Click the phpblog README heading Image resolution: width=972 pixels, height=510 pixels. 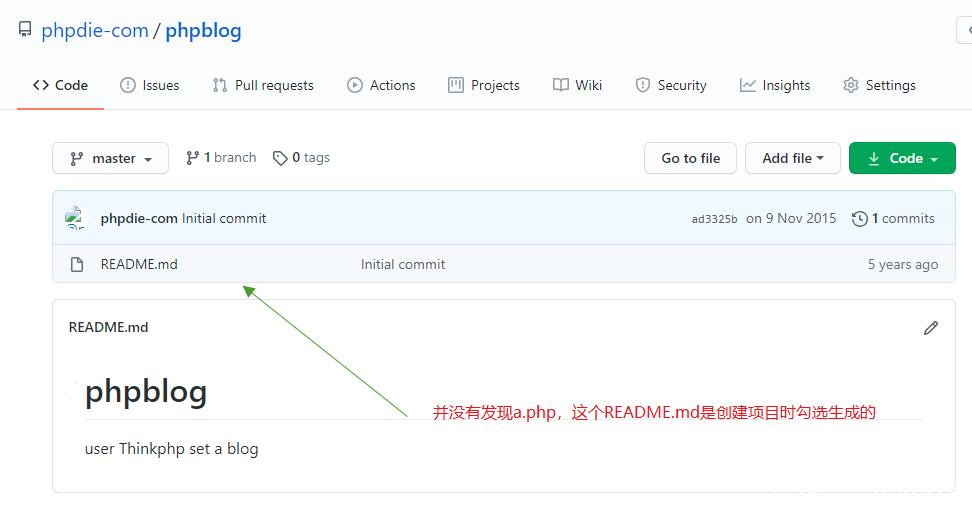point(146,392)
